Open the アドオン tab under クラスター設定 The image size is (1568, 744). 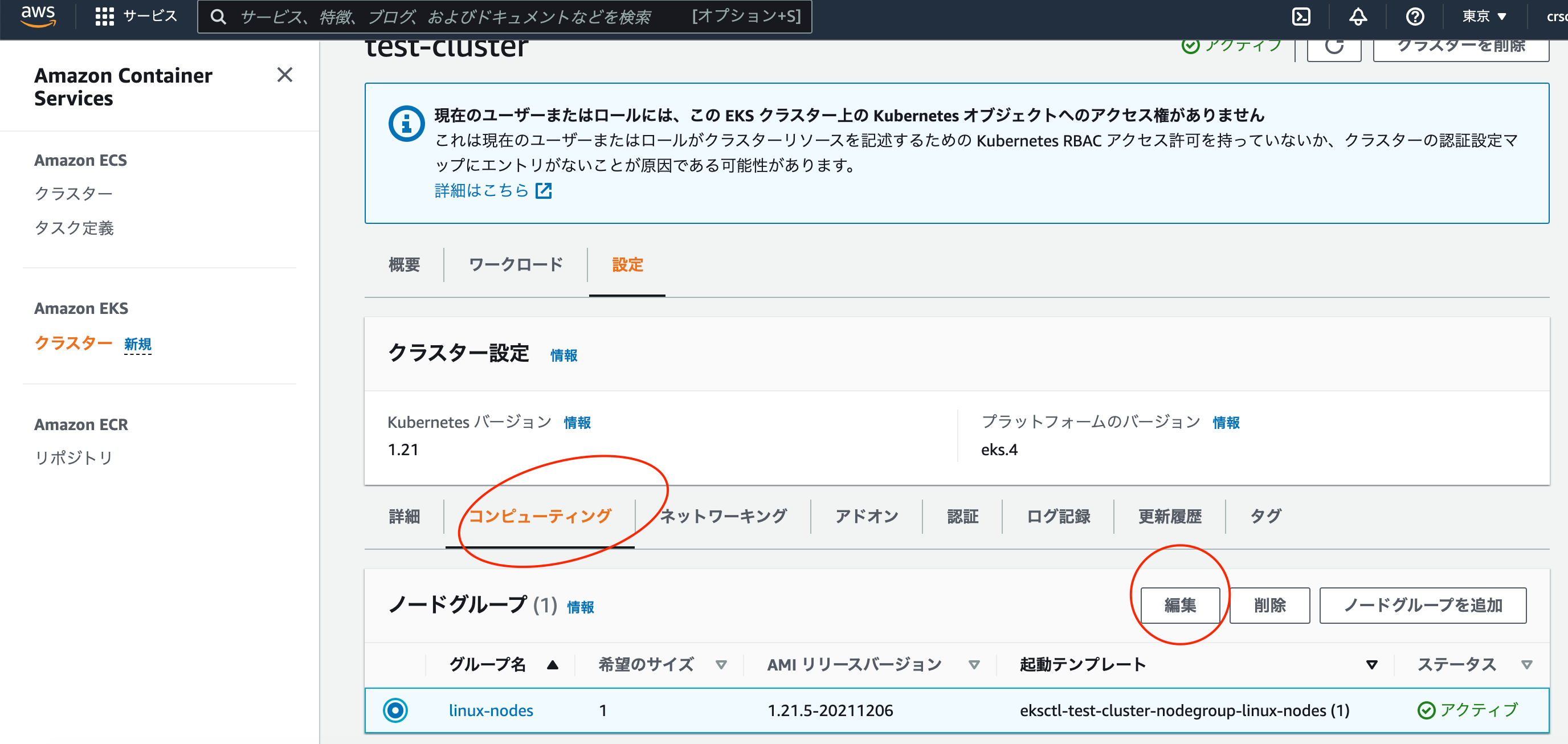pyautogui.click(x=867, y=516)
